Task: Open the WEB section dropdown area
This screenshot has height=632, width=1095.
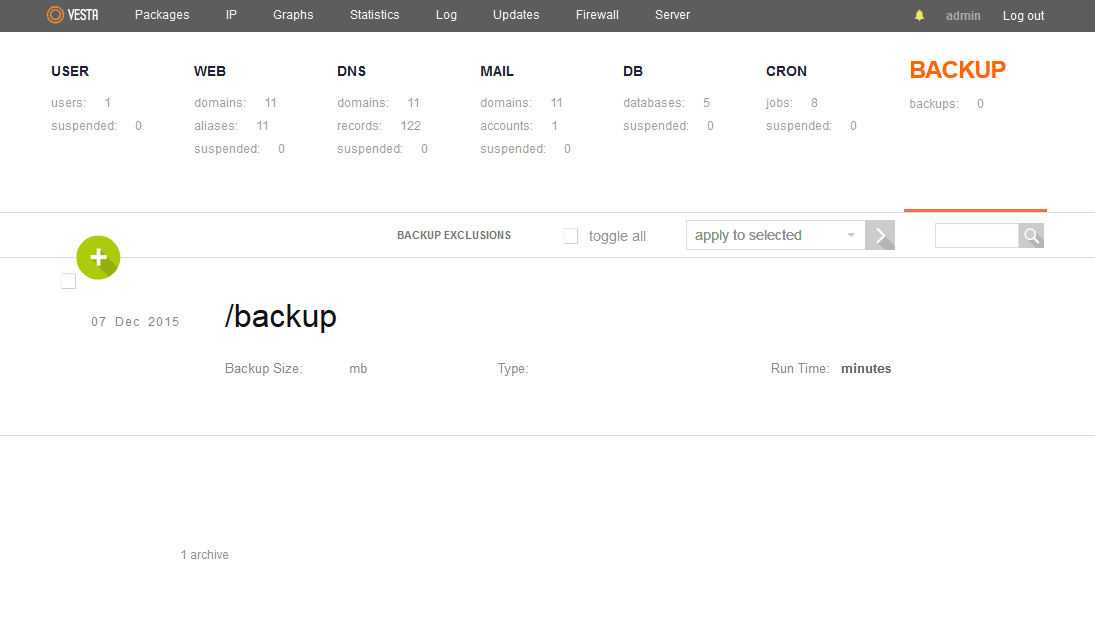Action: point(210,71)
